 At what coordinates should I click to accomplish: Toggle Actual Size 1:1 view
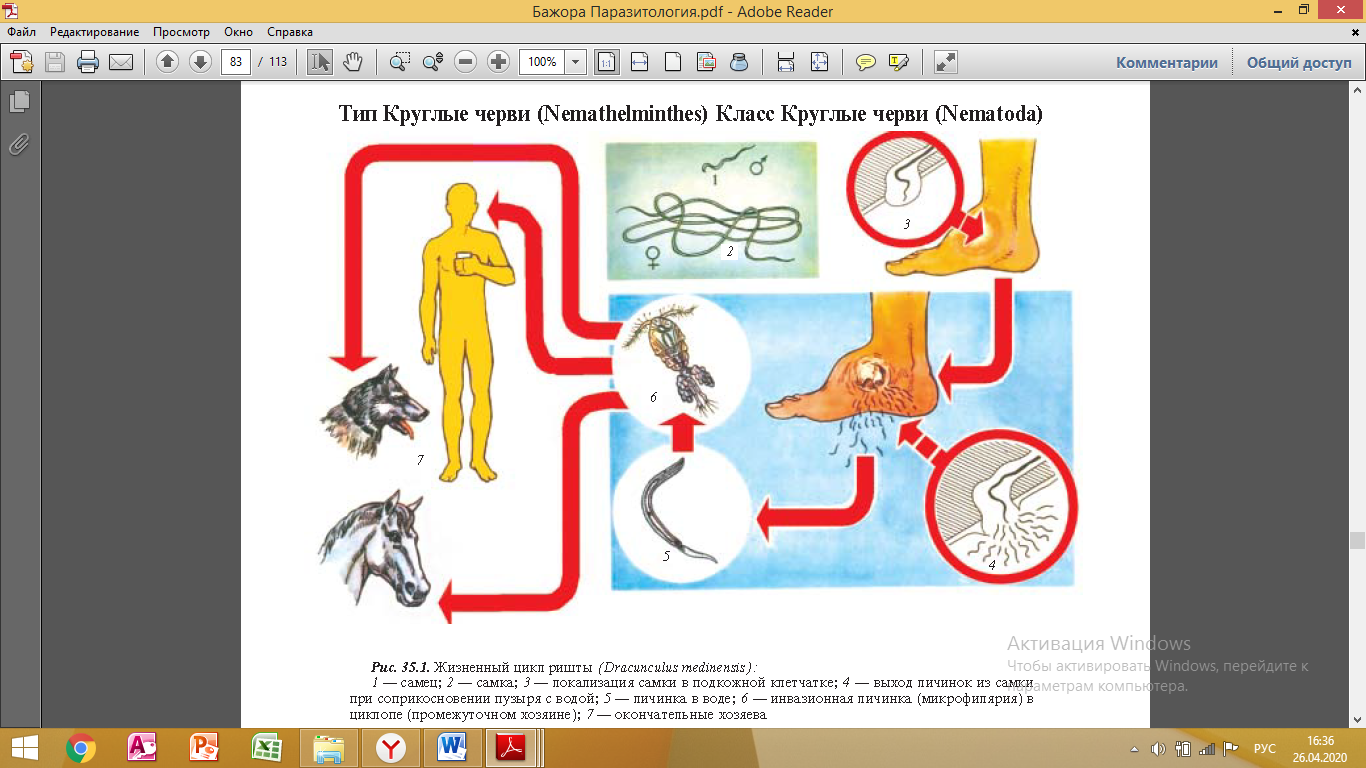pos(606,62)
